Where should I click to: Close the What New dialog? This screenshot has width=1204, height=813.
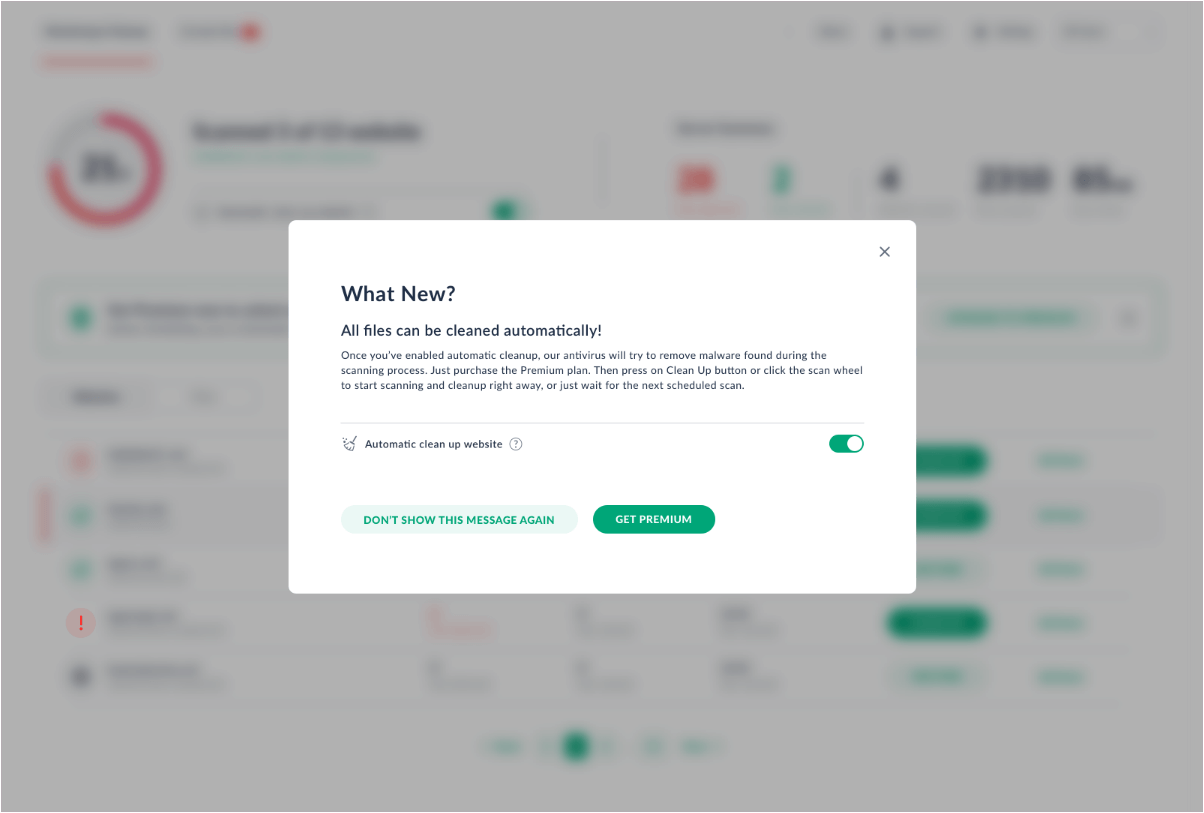884,252
